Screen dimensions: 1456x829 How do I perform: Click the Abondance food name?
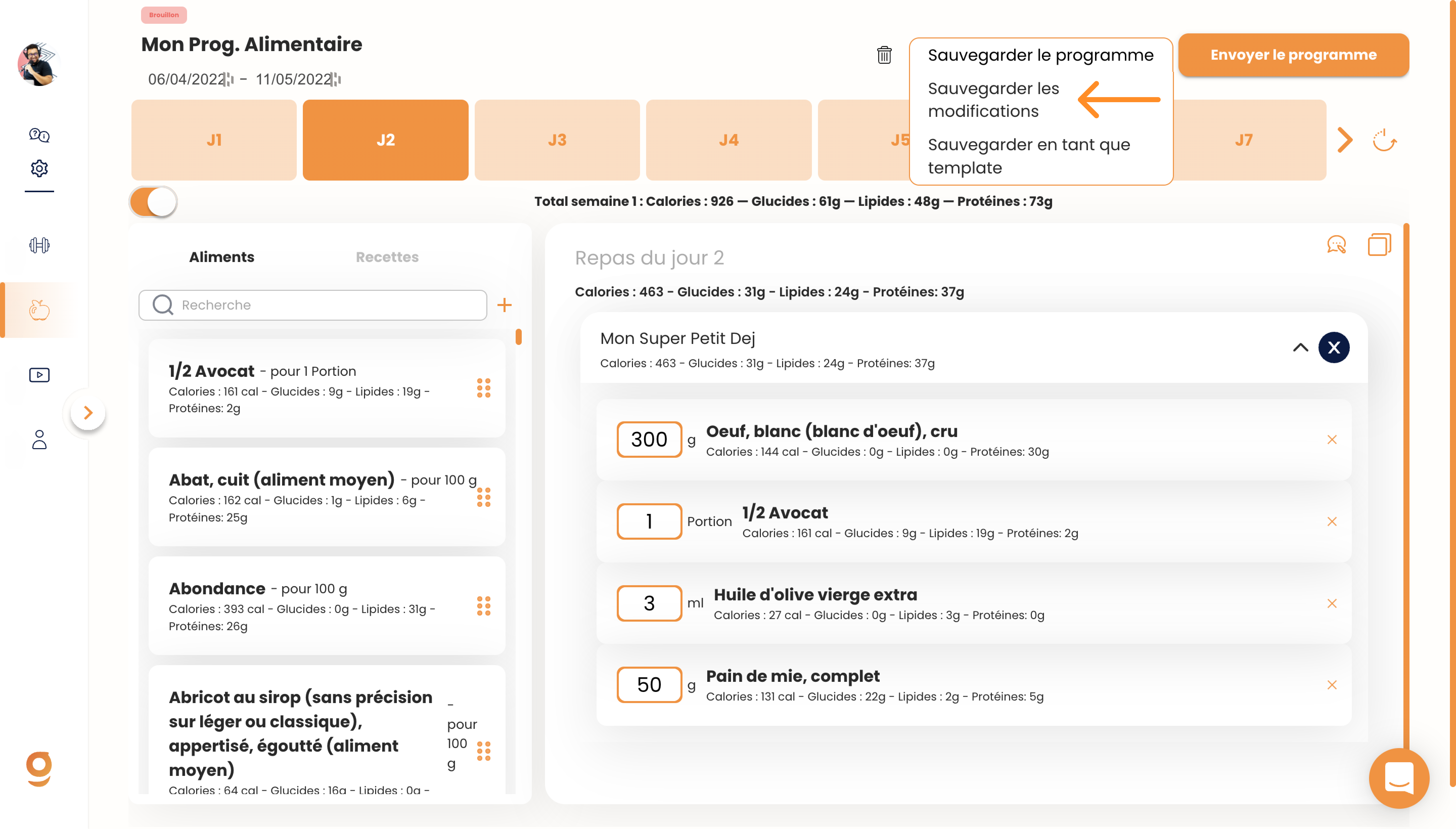[217, 588]
